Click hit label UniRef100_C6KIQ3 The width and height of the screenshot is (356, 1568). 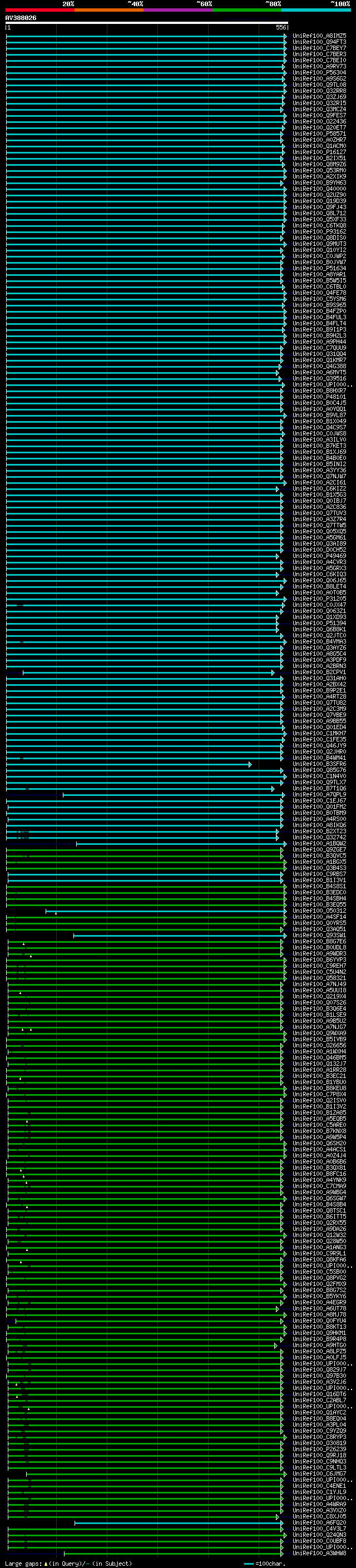(319, 575)
